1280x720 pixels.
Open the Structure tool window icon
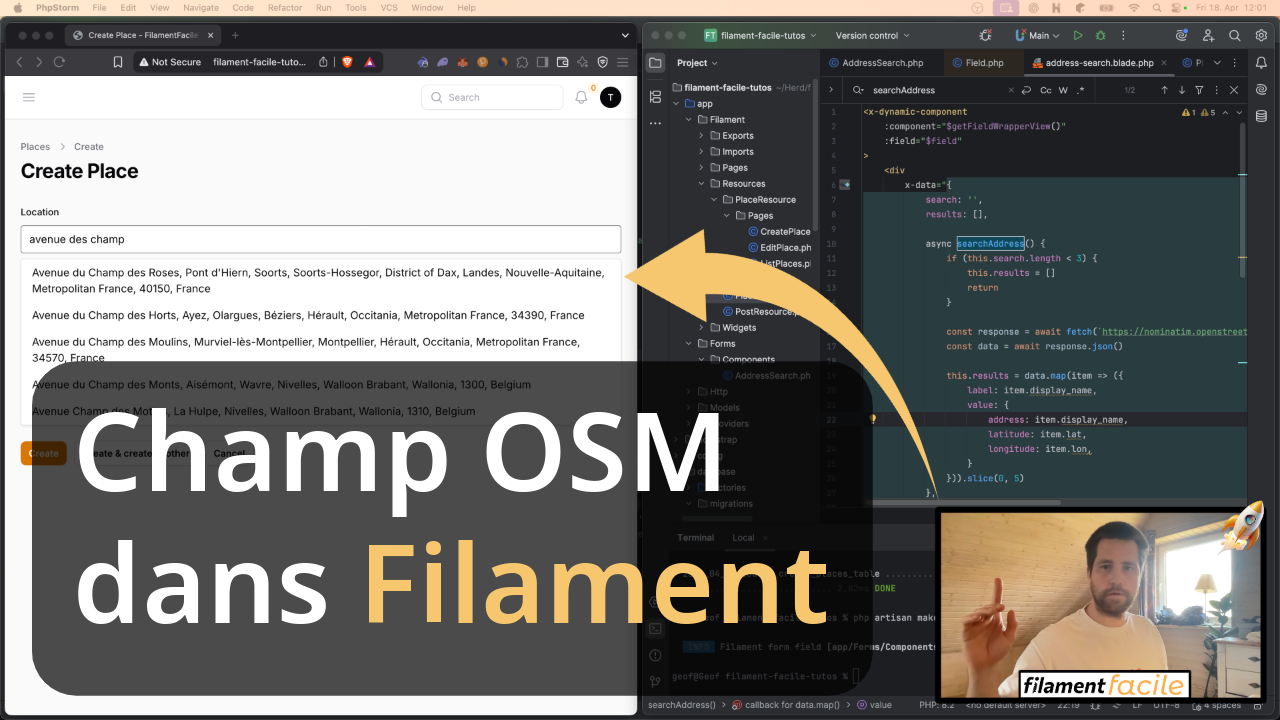coord(655,97)
